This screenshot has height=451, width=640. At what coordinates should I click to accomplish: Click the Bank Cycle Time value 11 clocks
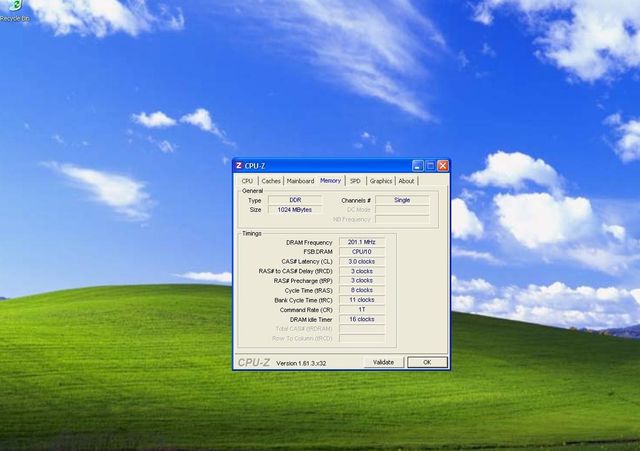click(362, 300)
